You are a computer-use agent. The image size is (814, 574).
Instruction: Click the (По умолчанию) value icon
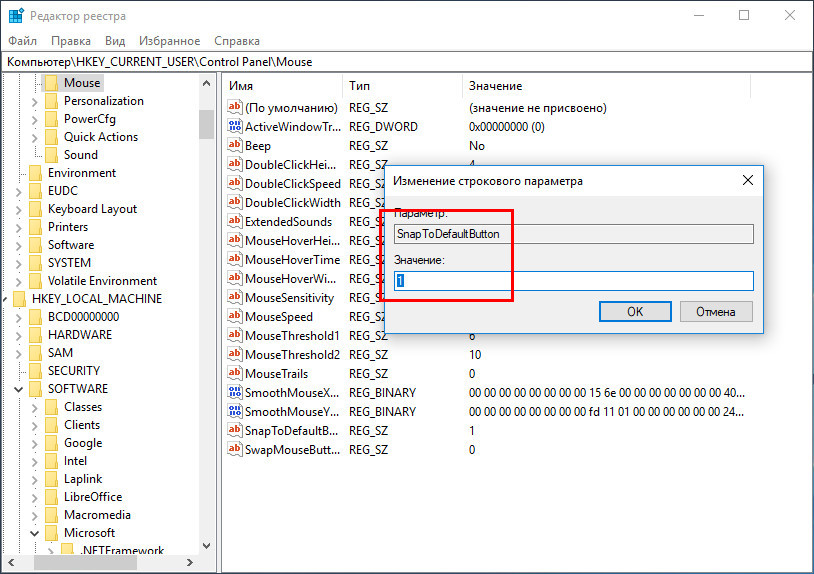(235, 107)
